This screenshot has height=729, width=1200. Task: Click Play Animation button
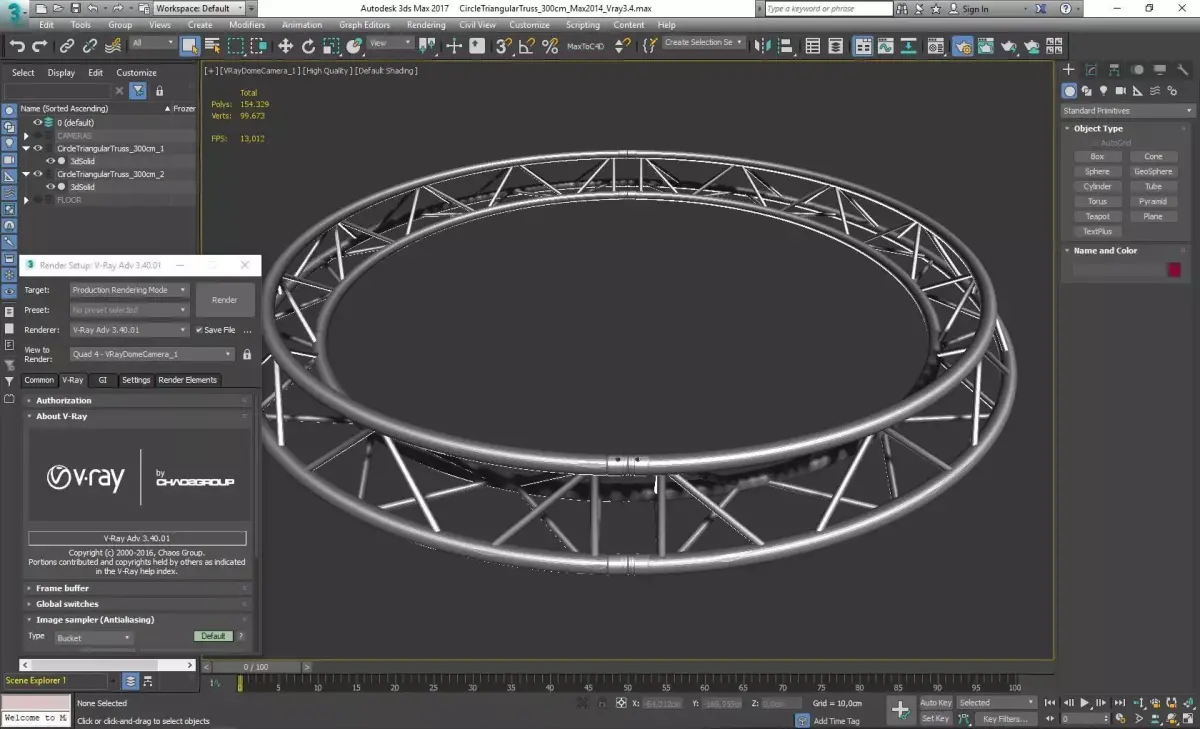click(x=1084, y=703)
